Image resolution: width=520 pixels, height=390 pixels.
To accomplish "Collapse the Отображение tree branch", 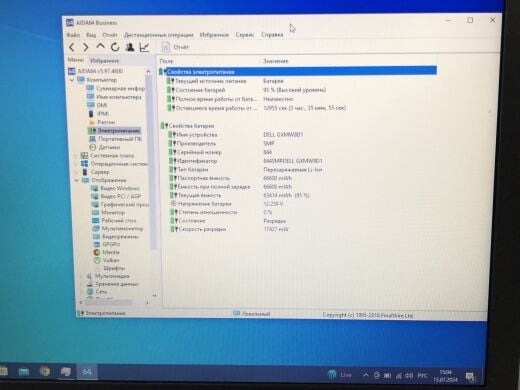I will tap(76, 180).
